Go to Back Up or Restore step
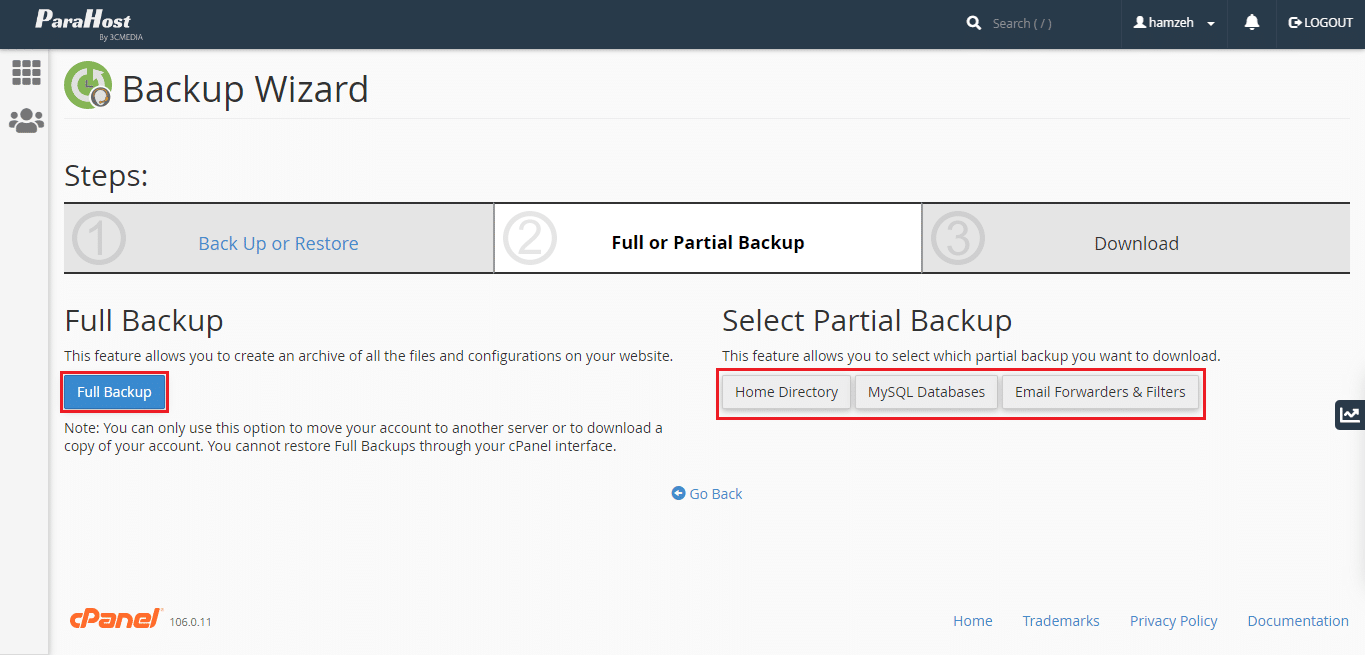The height and width of the screenshot is (655, 1365). (278, 243)
